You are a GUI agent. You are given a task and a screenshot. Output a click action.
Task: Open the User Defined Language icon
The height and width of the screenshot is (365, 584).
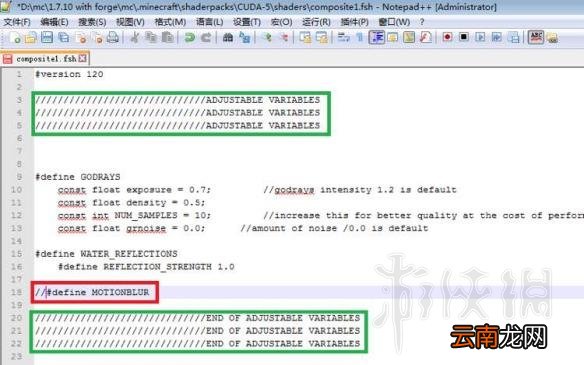point(393,37)
